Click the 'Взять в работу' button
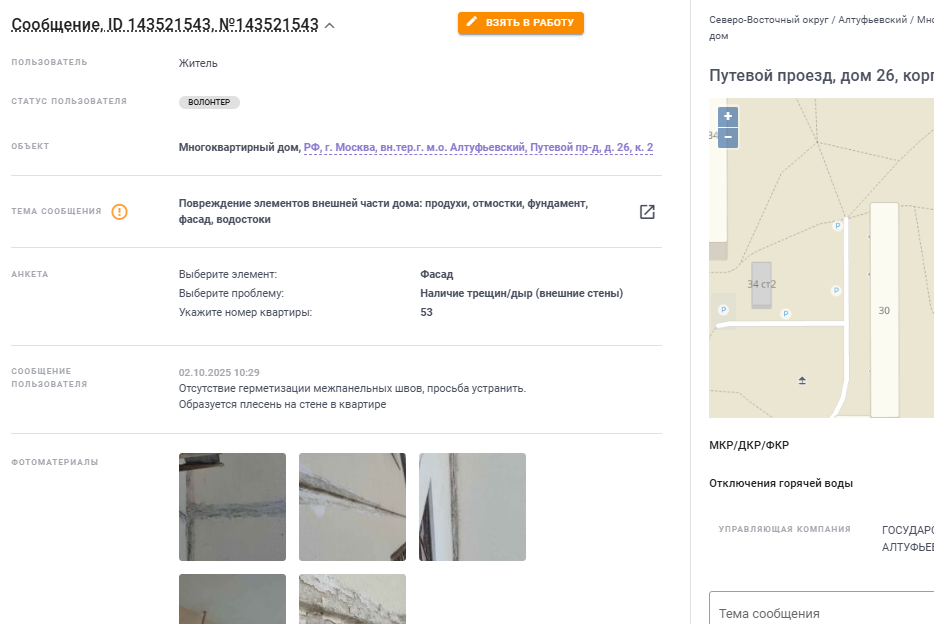Screen dimensions: 934x624 click(x=521, y=23)
